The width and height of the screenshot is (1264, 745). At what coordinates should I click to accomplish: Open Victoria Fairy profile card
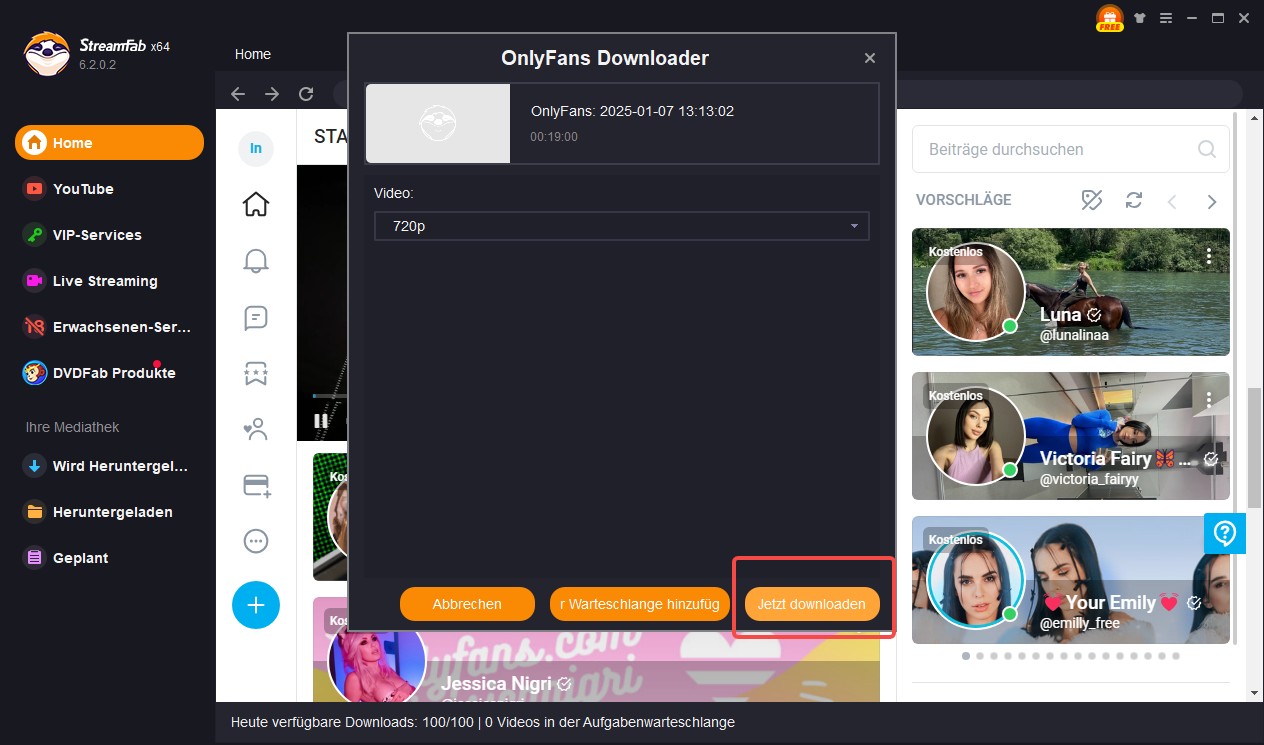(x=1071, y=436)
